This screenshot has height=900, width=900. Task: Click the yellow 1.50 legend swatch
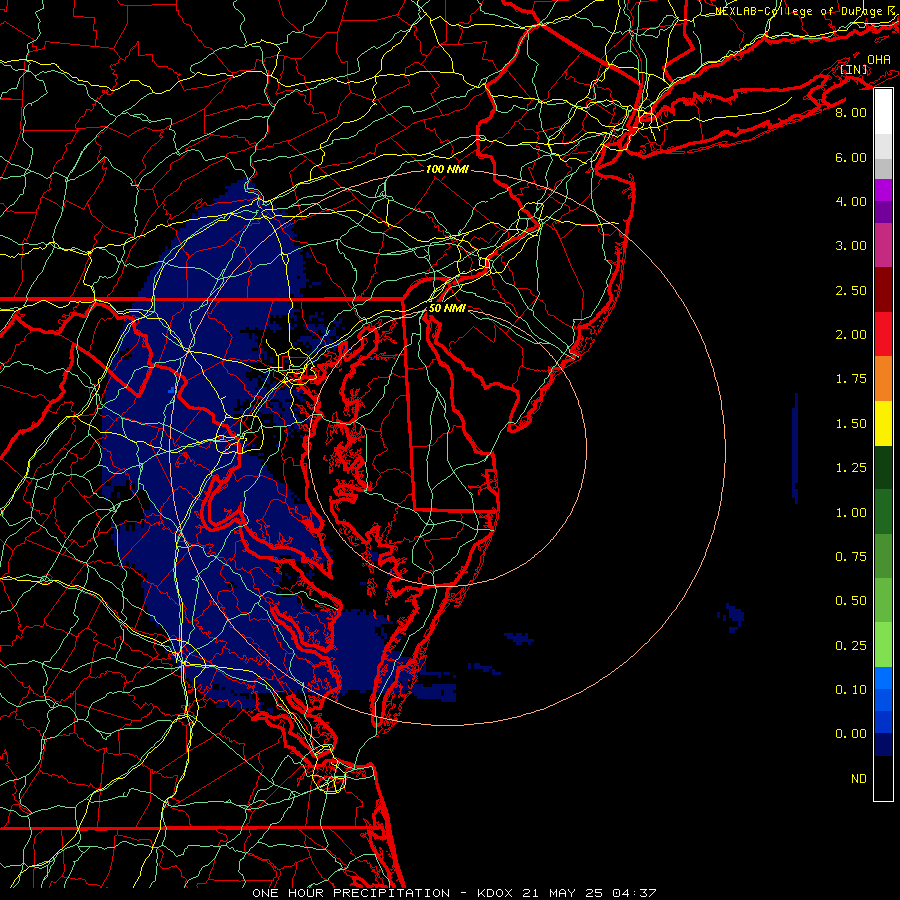point(883,423)
